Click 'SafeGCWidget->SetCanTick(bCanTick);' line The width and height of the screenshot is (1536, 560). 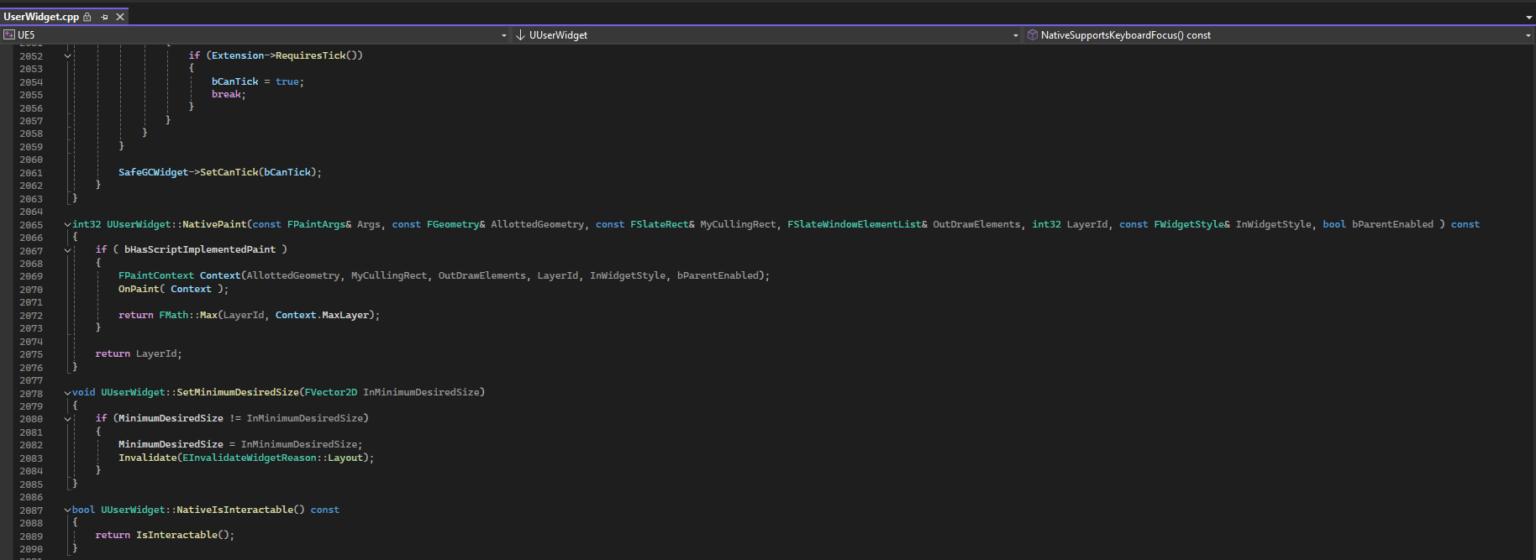[220, 172]
